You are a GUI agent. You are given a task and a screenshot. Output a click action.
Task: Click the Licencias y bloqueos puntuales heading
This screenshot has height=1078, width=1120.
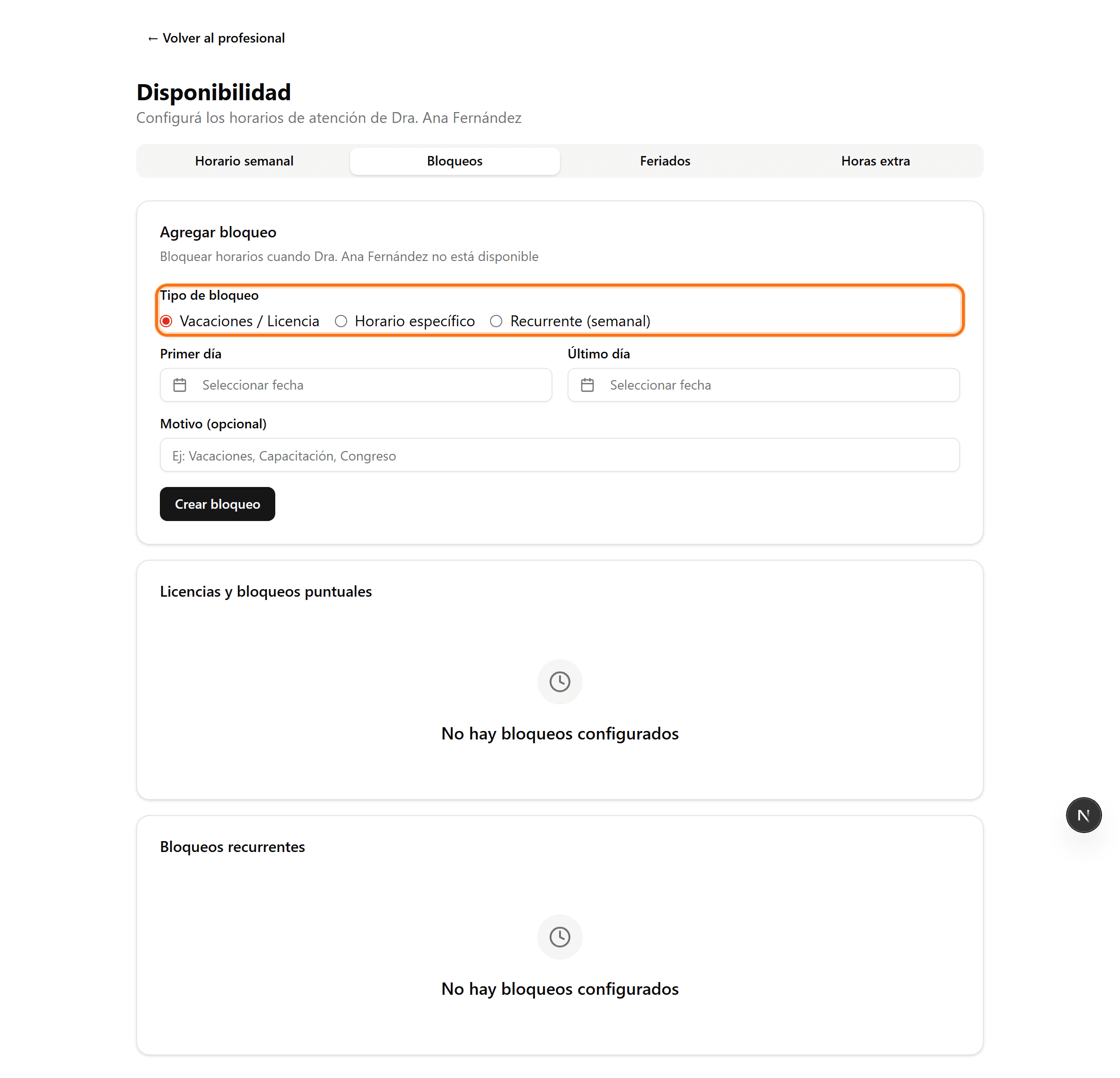(266, 592)
